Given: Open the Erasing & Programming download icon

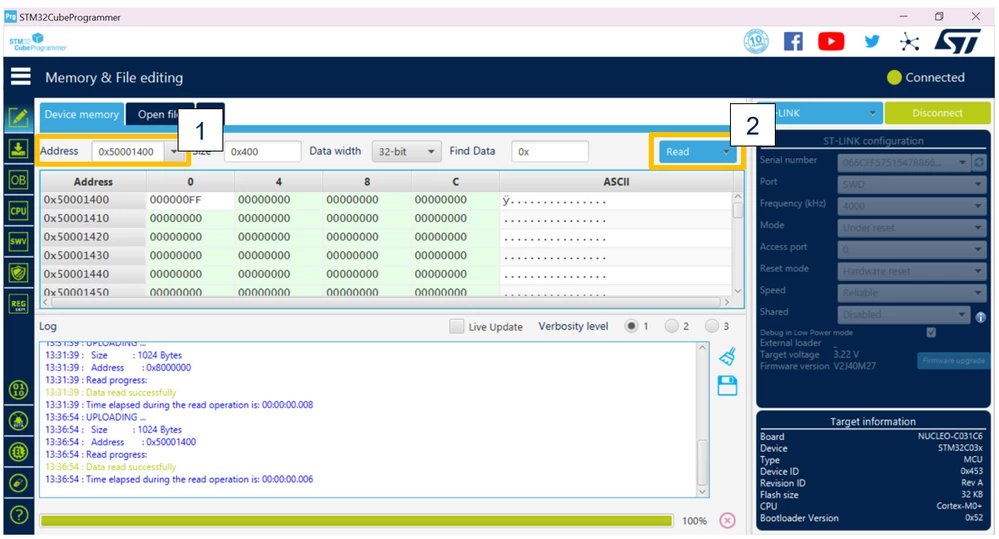Looking at the screenshot, I should 18,149.
